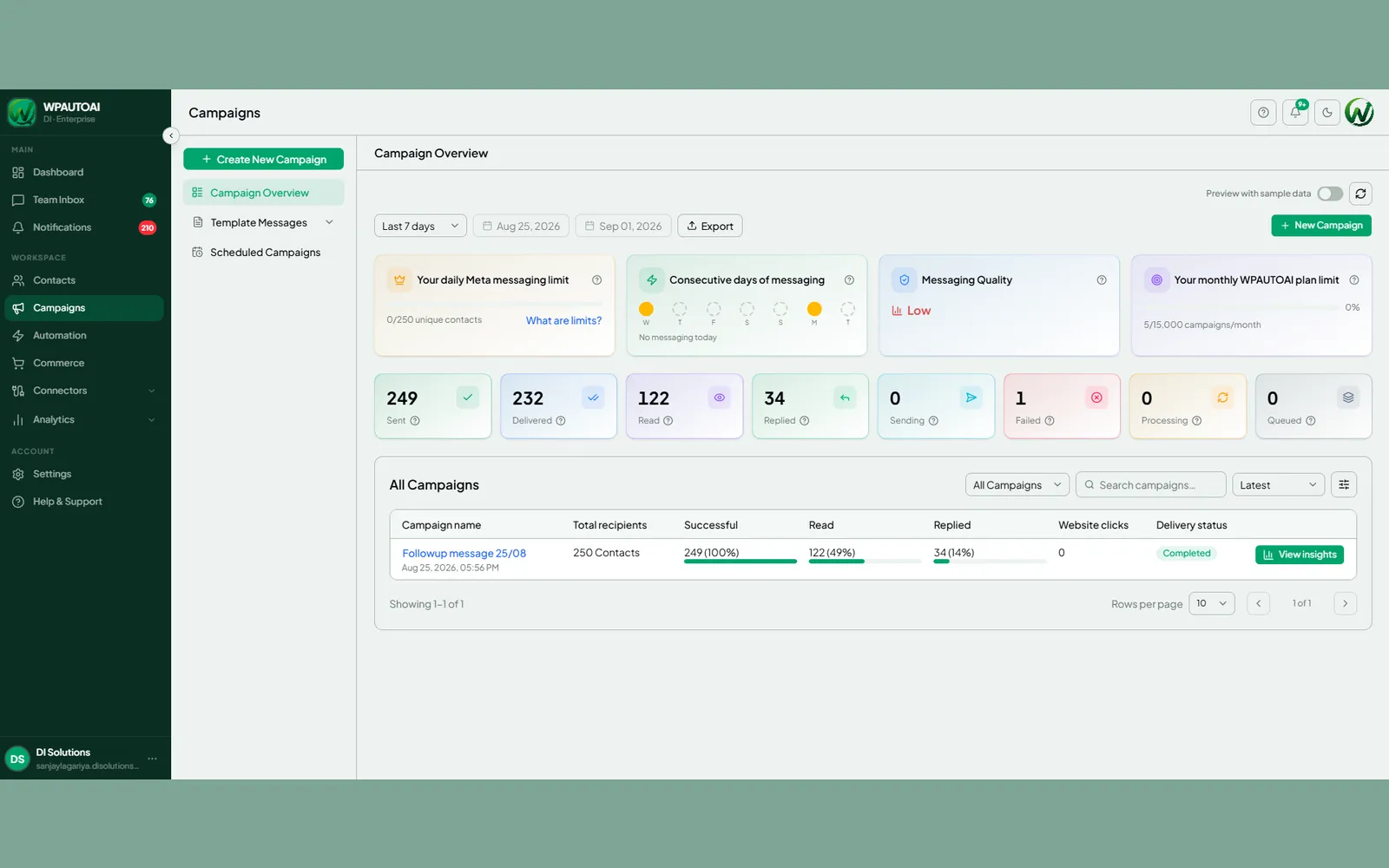Switch to dark mode moon icon
Viewport: 1389px width, 868px height.
pyautogui.click(x=1327, y=113)
